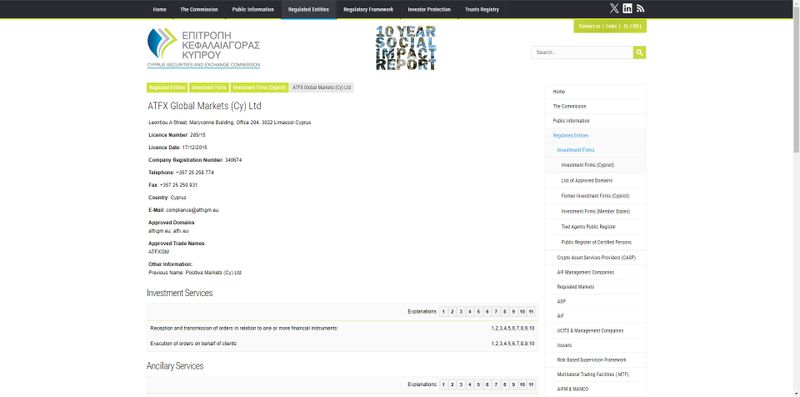Open Former Investment Firms (Cypriot) sidebar item

[x=595, y=196]
